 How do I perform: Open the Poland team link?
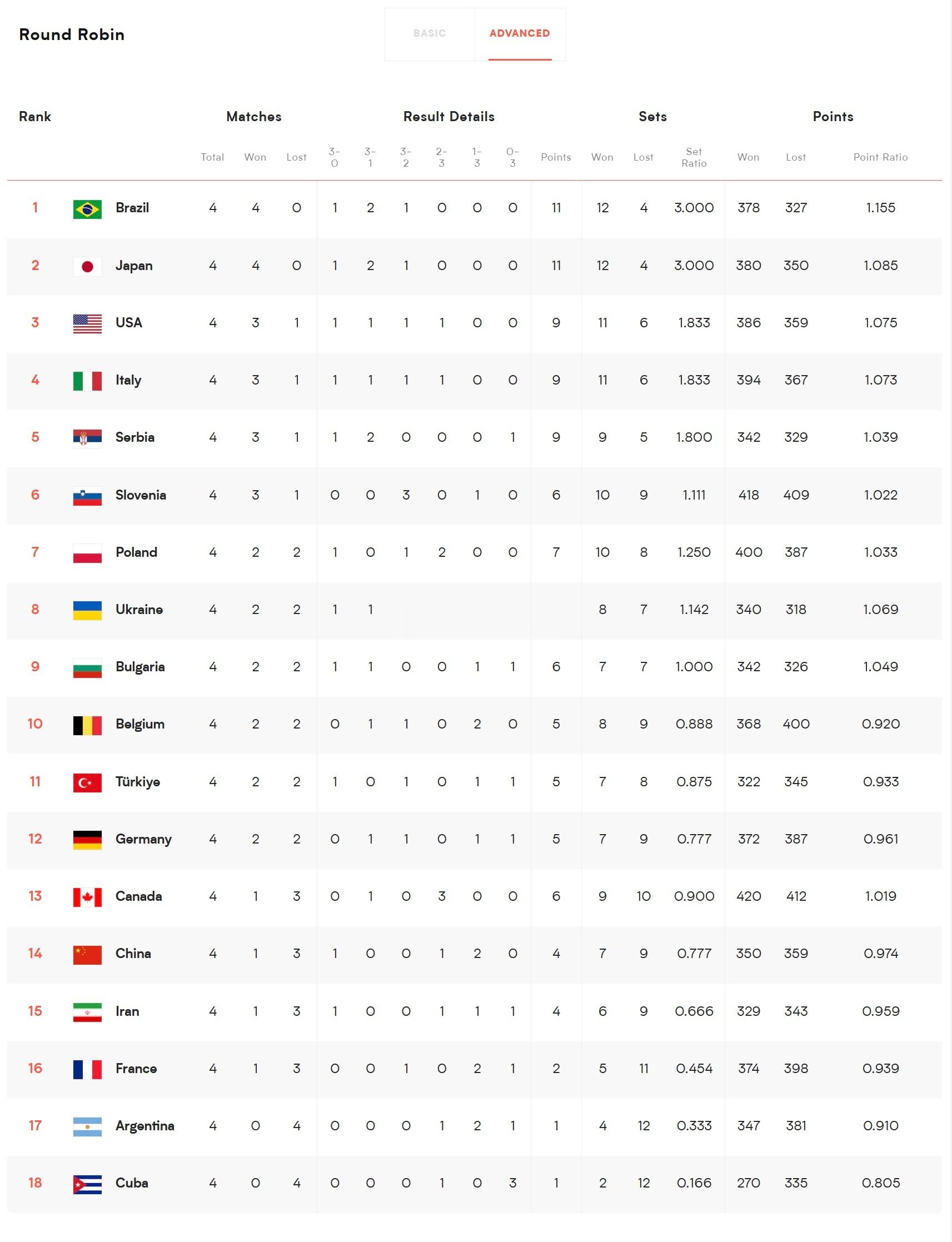coord(136,552)
